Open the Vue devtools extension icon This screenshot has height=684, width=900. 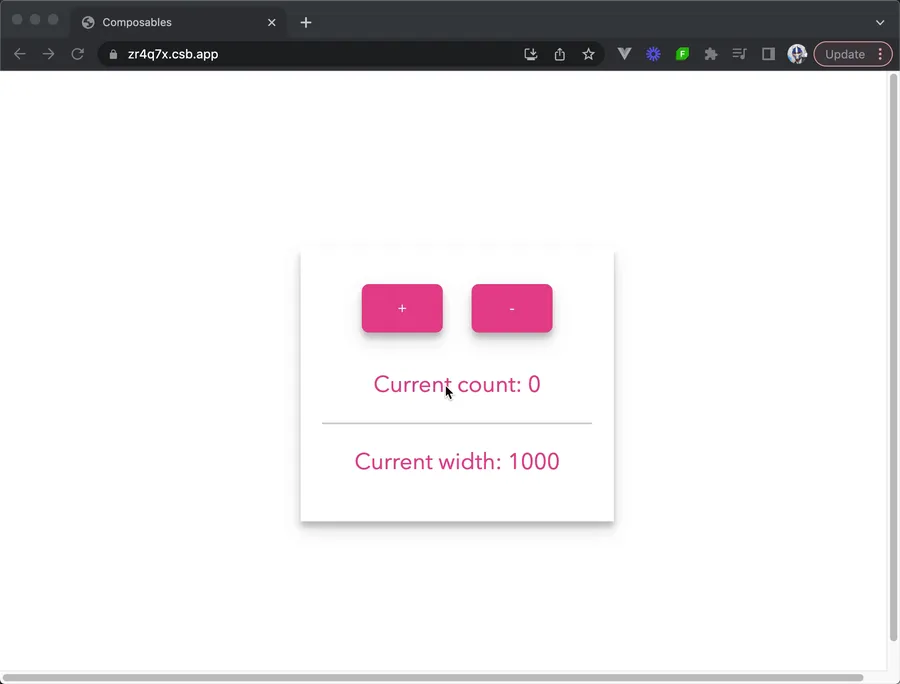point(625,54)
